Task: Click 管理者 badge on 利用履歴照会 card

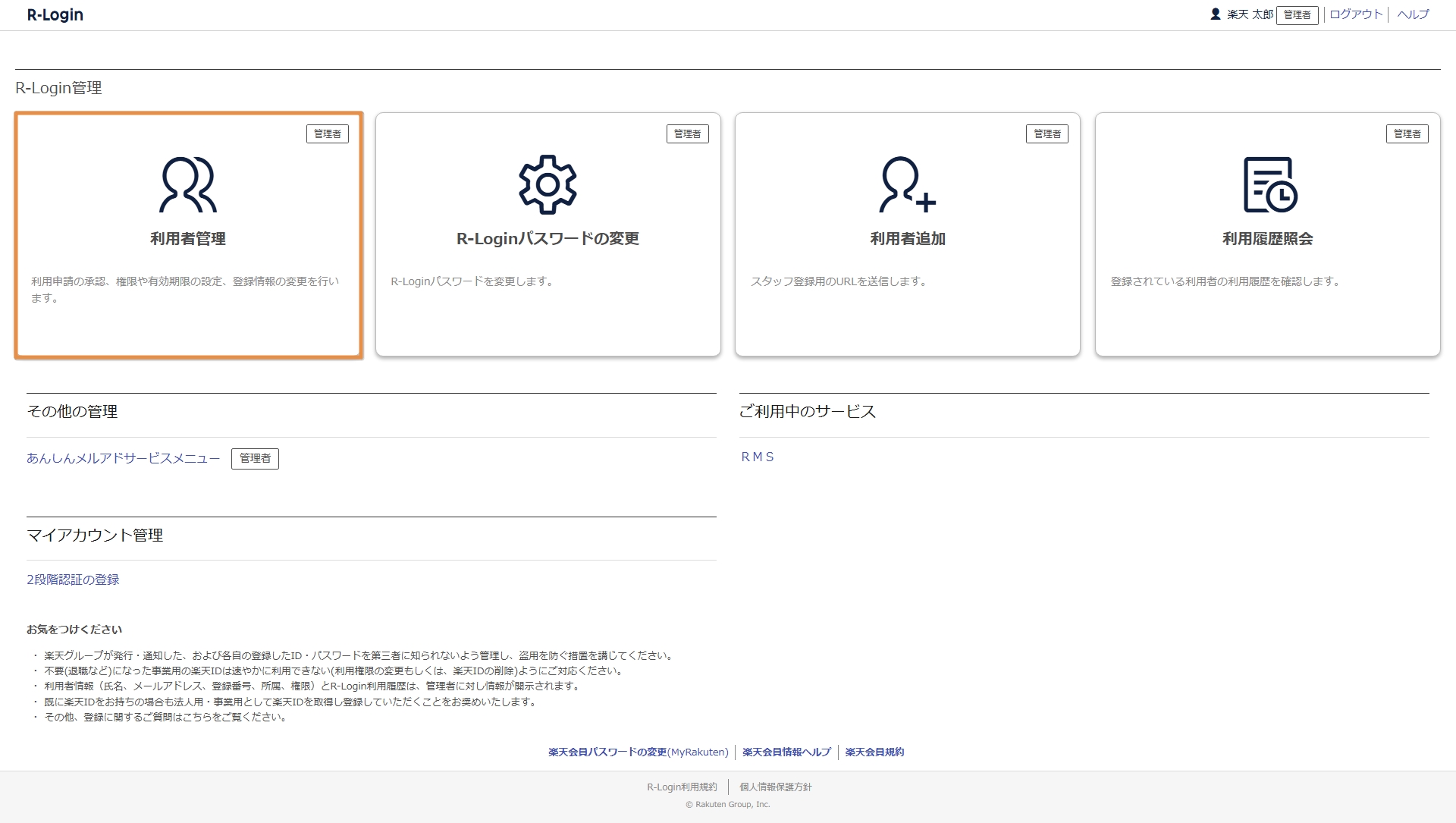Action: pos(1407,134)
